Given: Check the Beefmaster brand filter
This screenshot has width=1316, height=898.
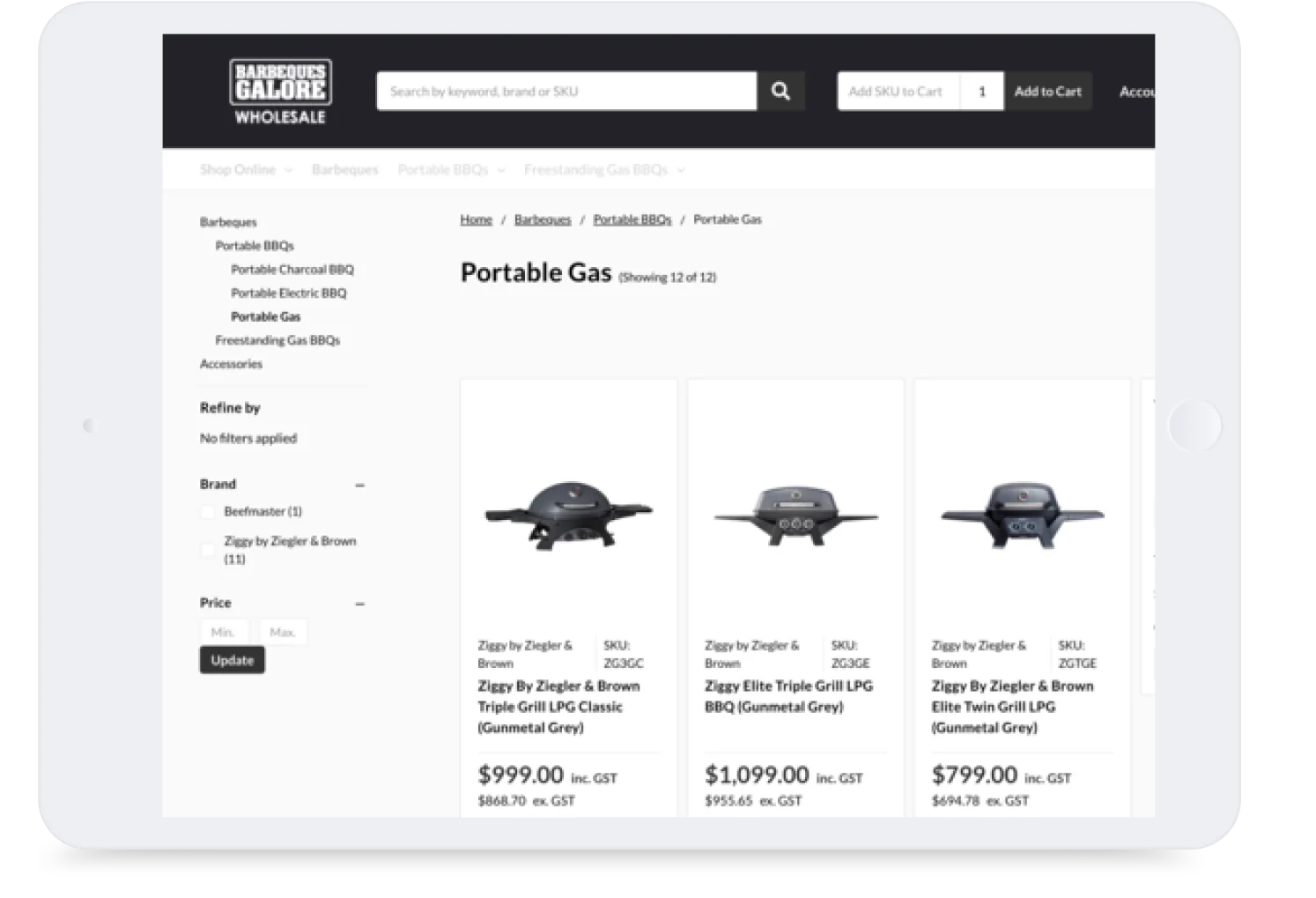Looking at the screenshot, I should point(207,511).
